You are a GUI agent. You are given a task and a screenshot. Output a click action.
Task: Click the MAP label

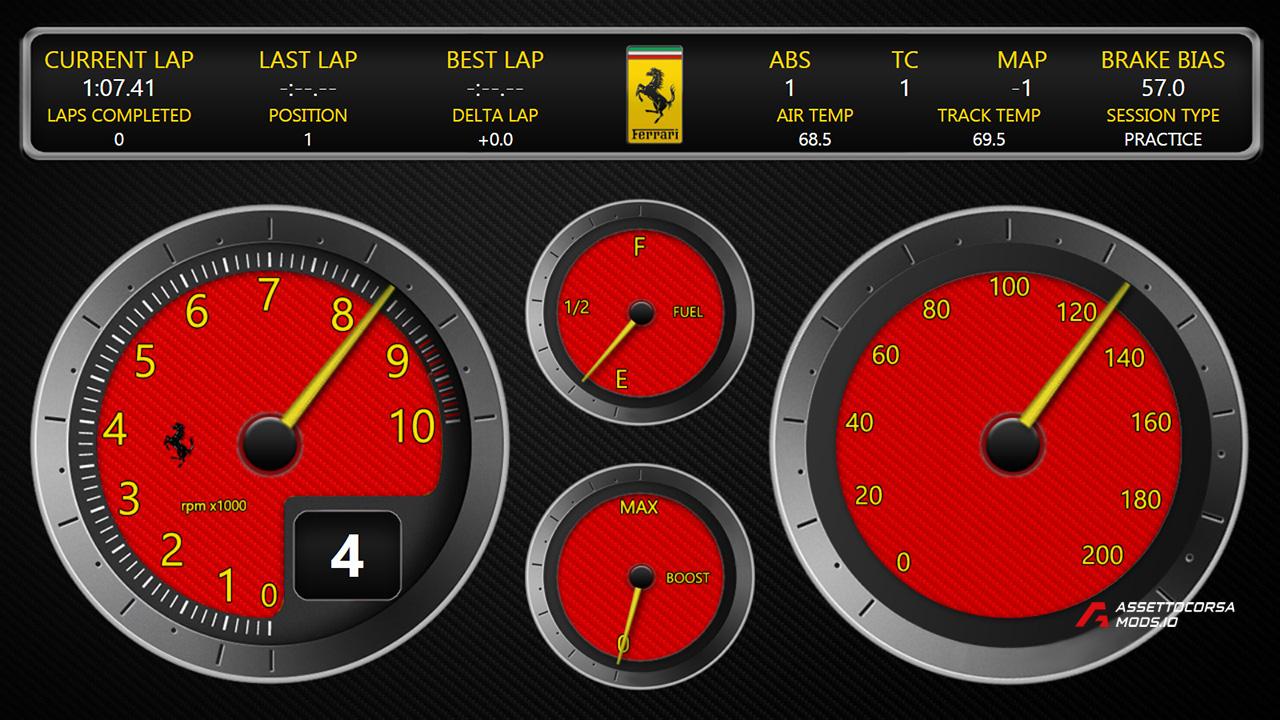(1022, 60)
